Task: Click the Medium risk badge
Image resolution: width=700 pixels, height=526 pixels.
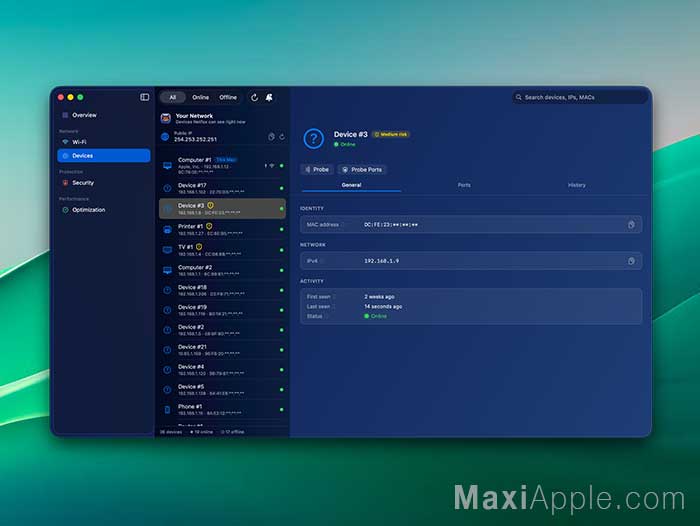Action: coord(391,134)
